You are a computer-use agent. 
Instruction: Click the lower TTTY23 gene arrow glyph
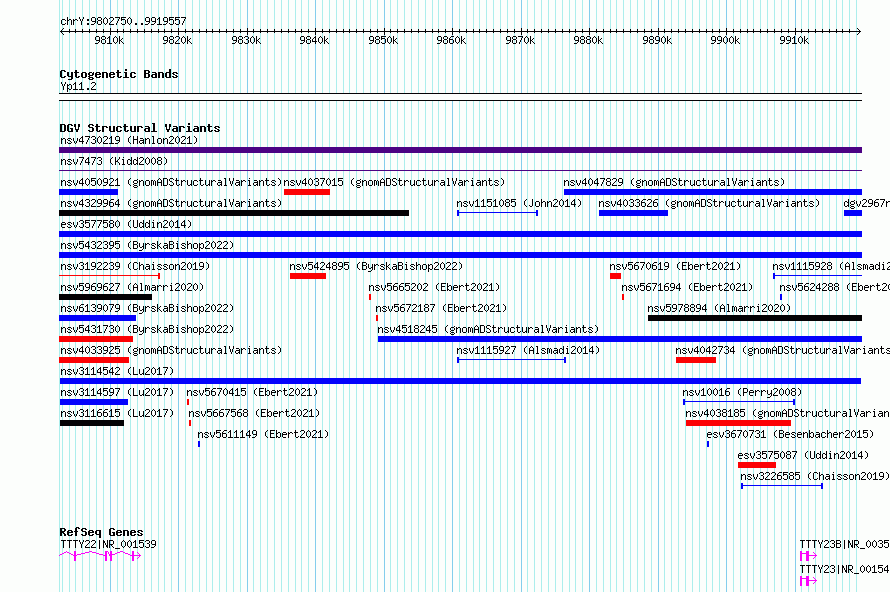(x=808, y=581)
